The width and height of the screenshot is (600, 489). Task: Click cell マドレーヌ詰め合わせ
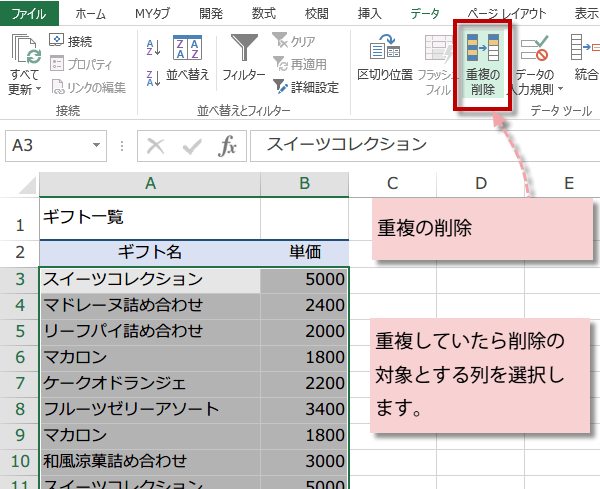tap(150, 306)
